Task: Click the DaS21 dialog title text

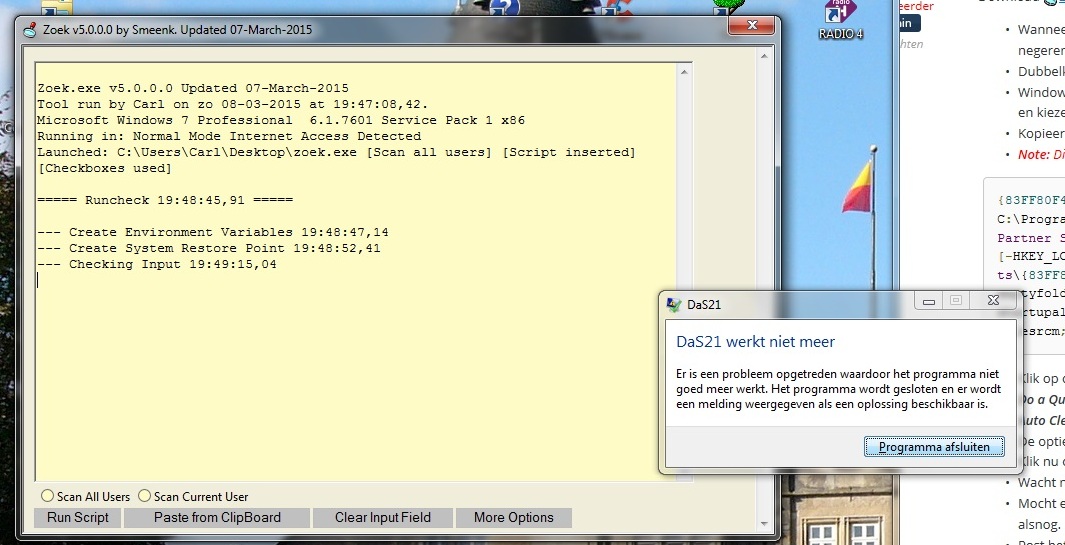Action: point(704,304)
